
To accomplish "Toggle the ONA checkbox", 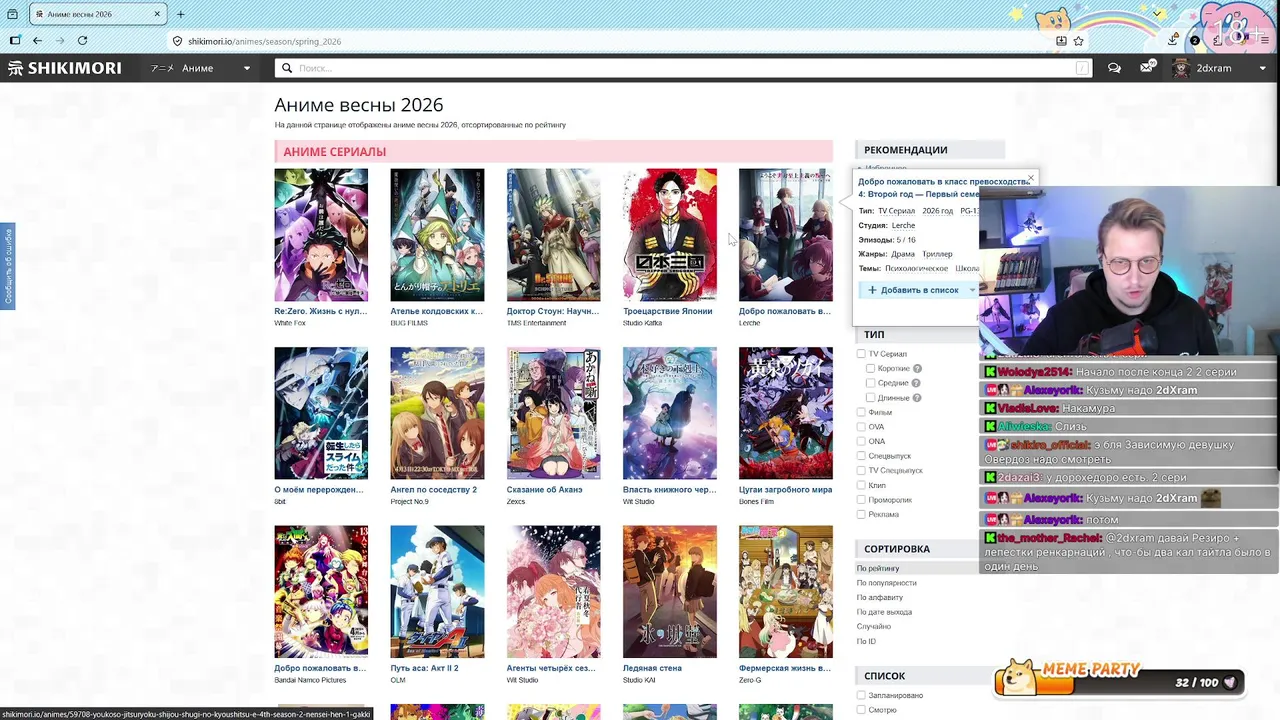I will coord(861,441).
